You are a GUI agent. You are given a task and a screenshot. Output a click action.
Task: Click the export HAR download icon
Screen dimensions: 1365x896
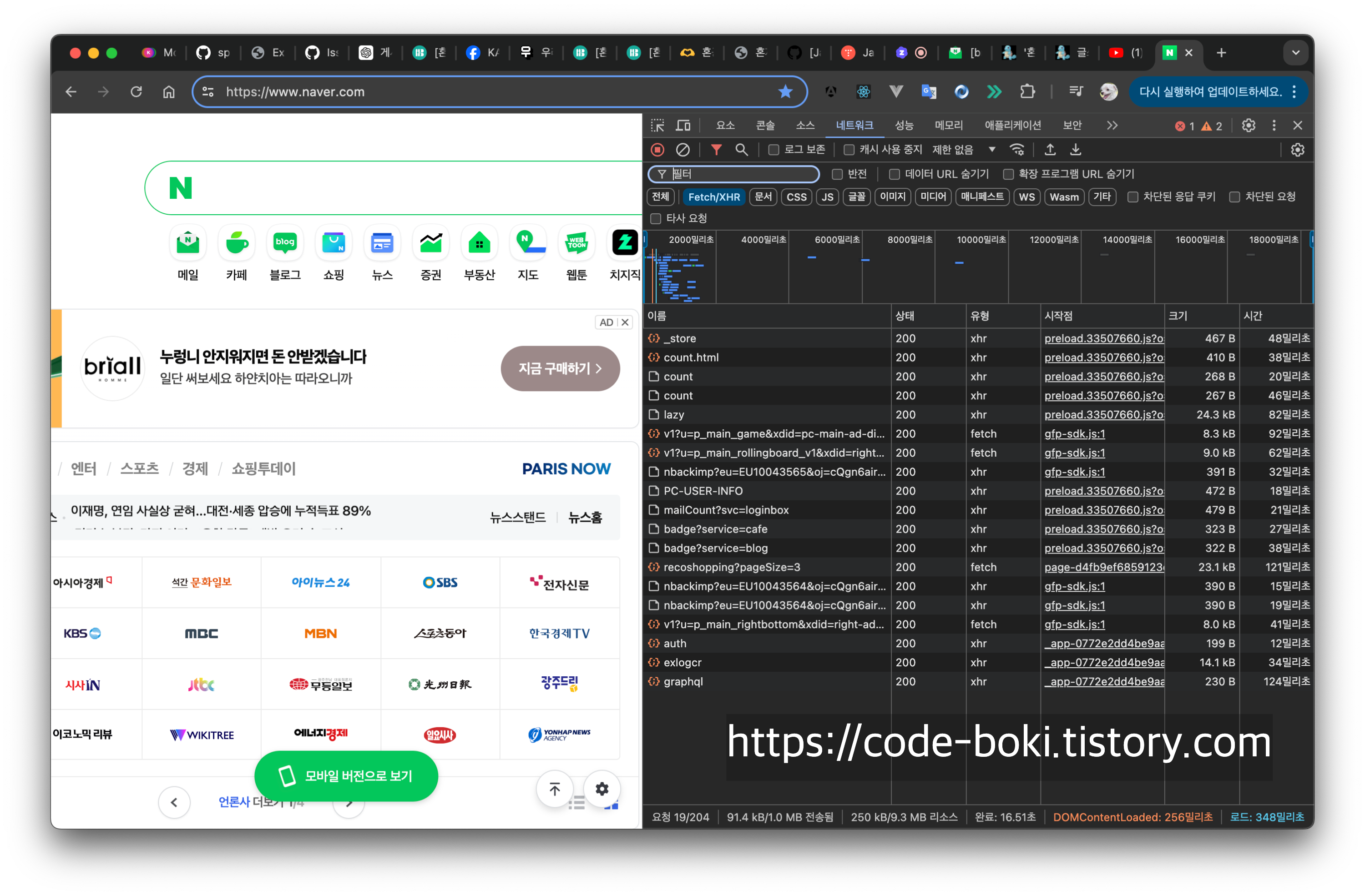[1075, 150]
